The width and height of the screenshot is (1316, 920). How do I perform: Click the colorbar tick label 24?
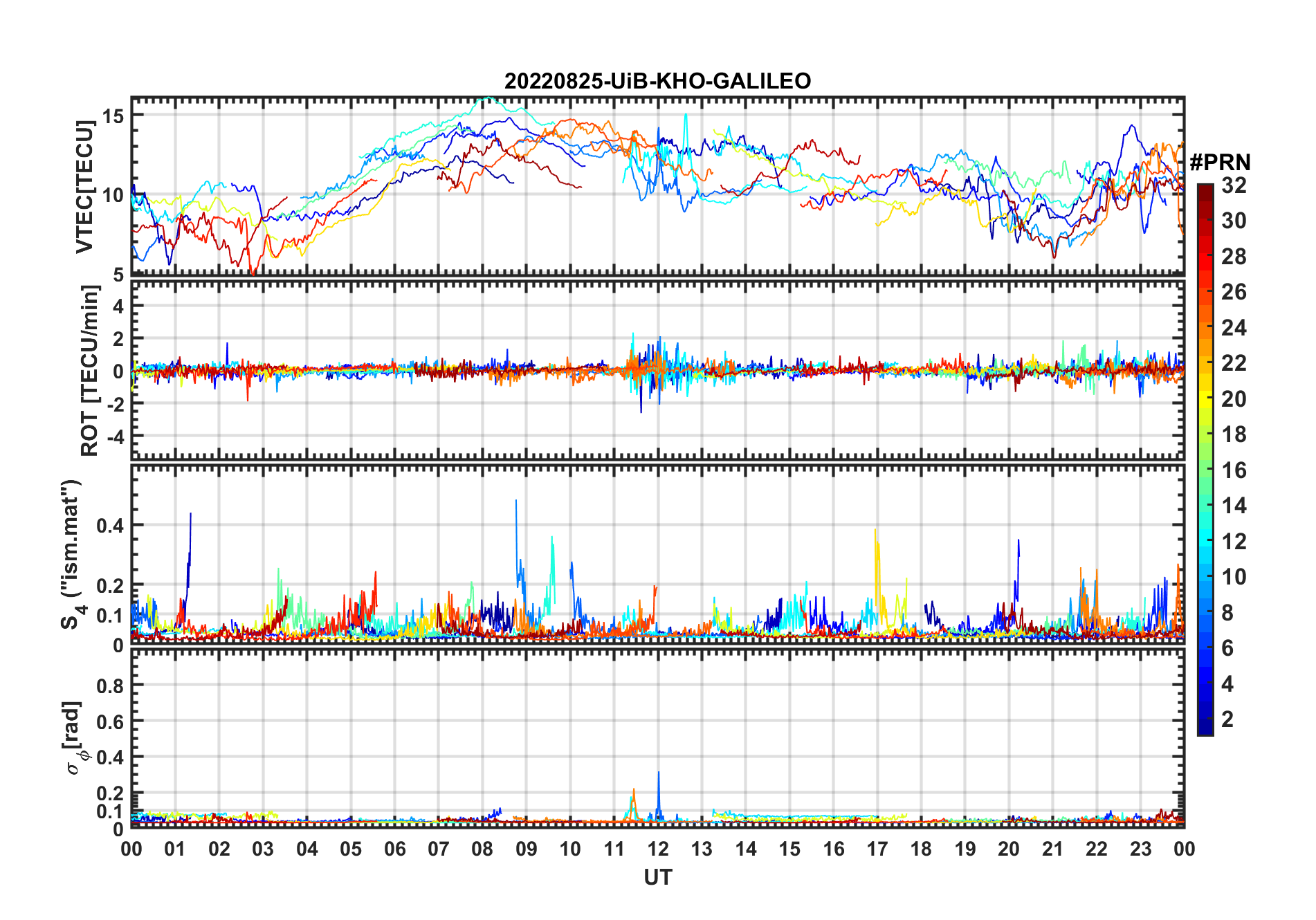point(1234,327)
